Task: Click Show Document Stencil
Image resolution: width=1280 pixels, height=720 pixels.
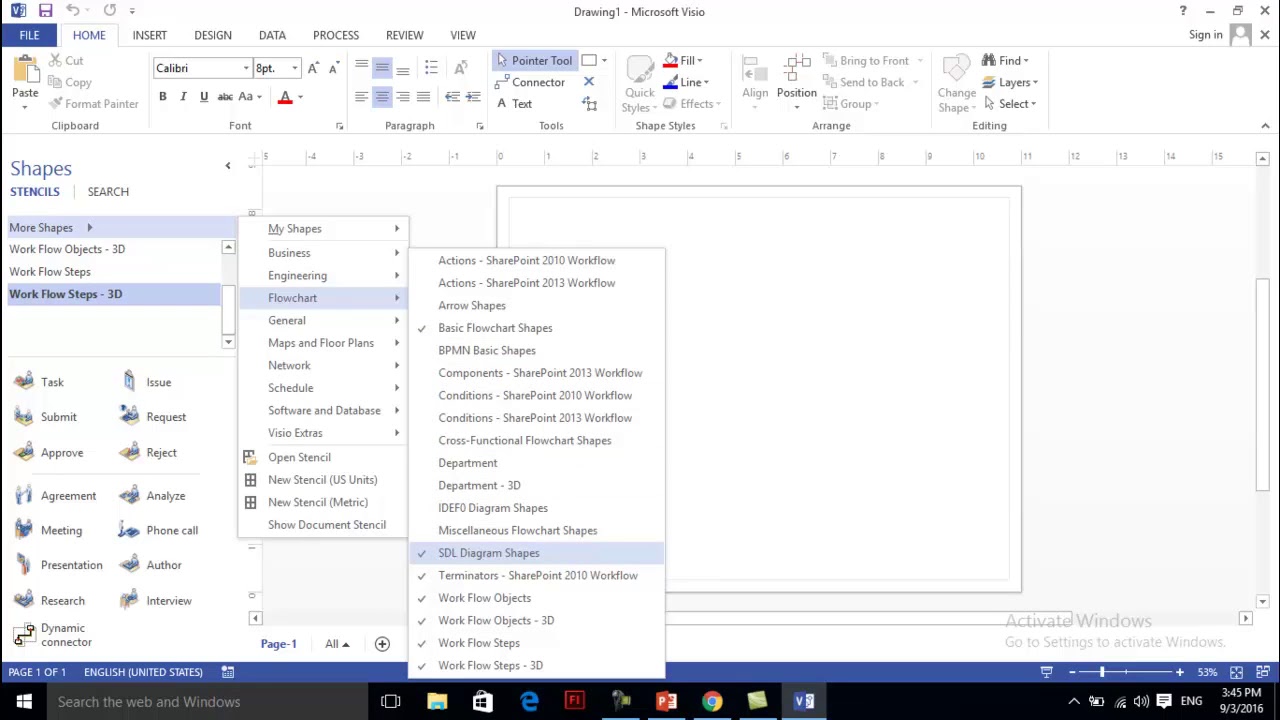Action: click(x=324, y=525)
